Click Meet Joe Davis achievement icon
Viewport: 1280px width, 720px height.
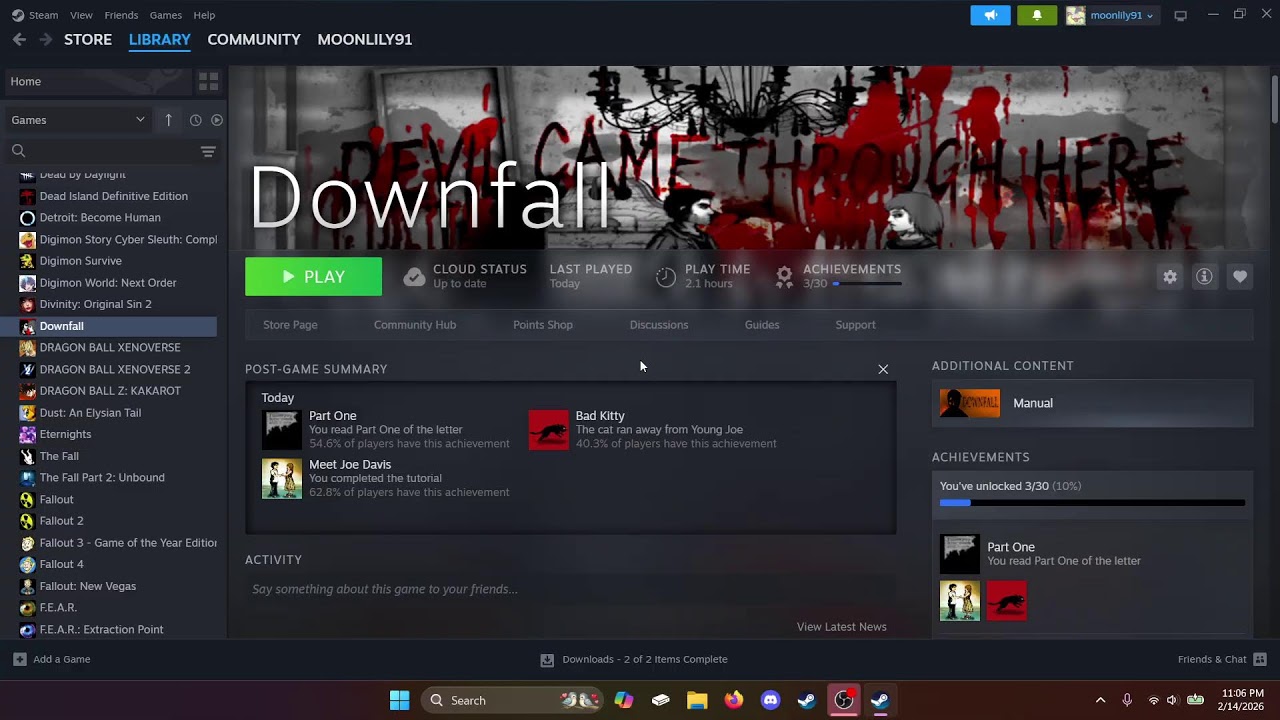tap(281, 479)
